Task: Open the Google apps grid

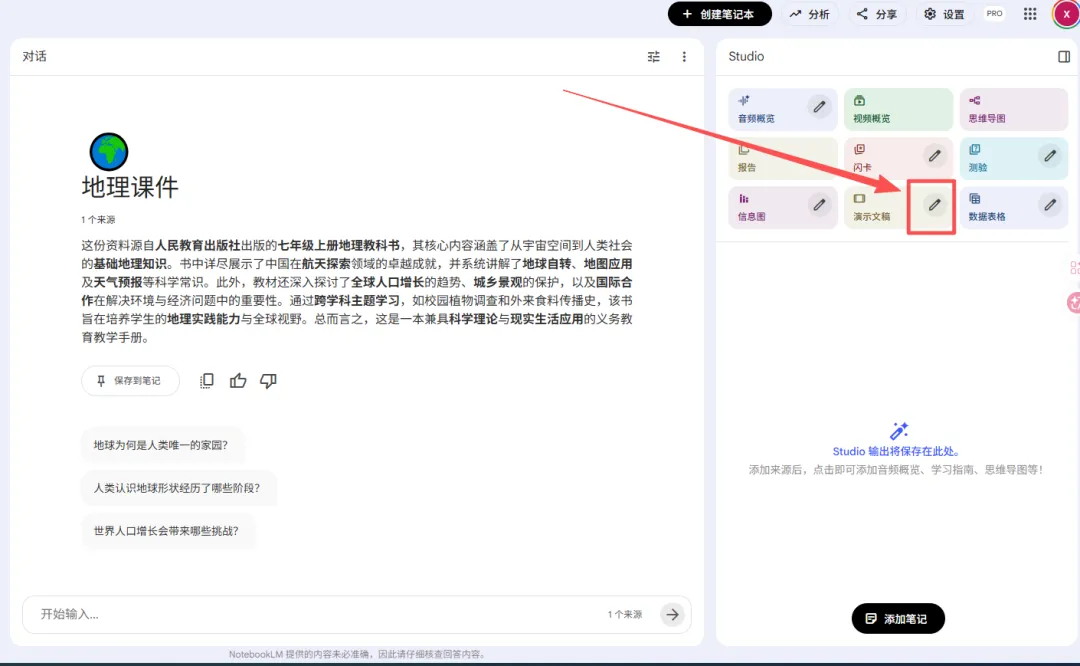Action: pyautogui.click(x=1030, y=14)
